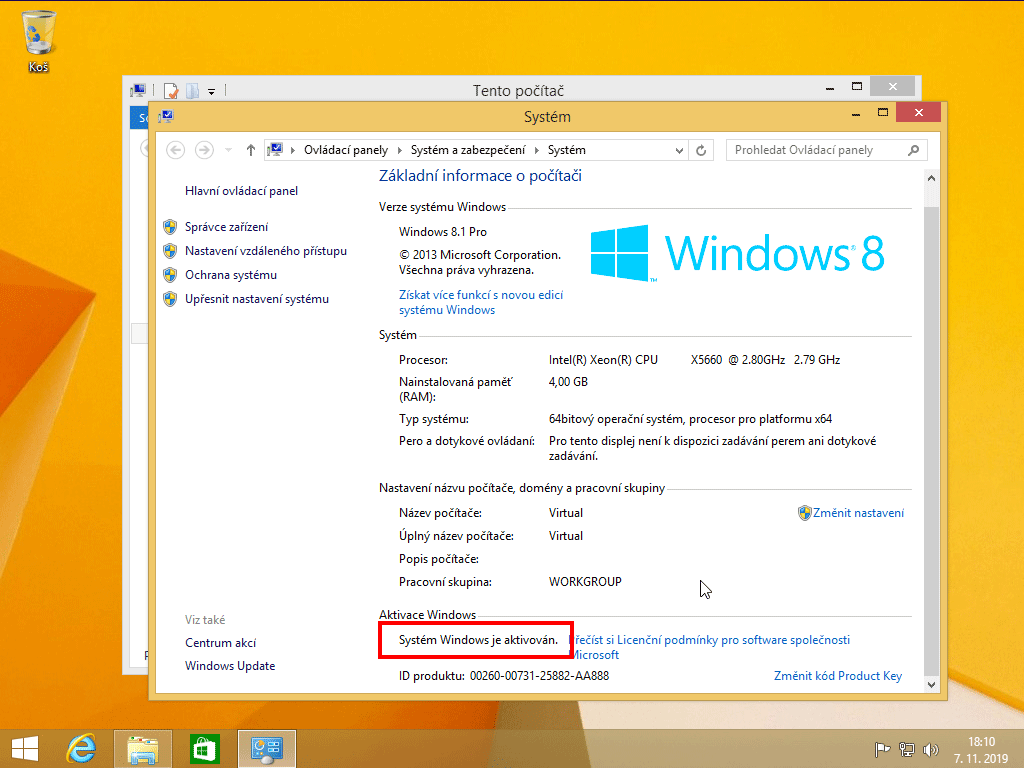
Task: Go back in the Systém window
Action: click(175, 150)
